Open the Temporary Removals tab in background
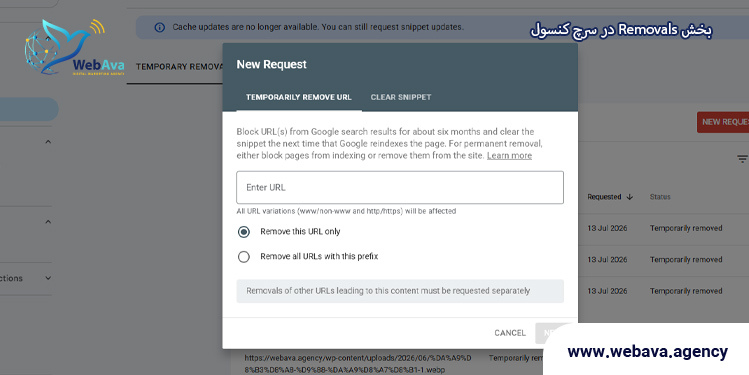 pyautogui.click(x=179, y=66)
